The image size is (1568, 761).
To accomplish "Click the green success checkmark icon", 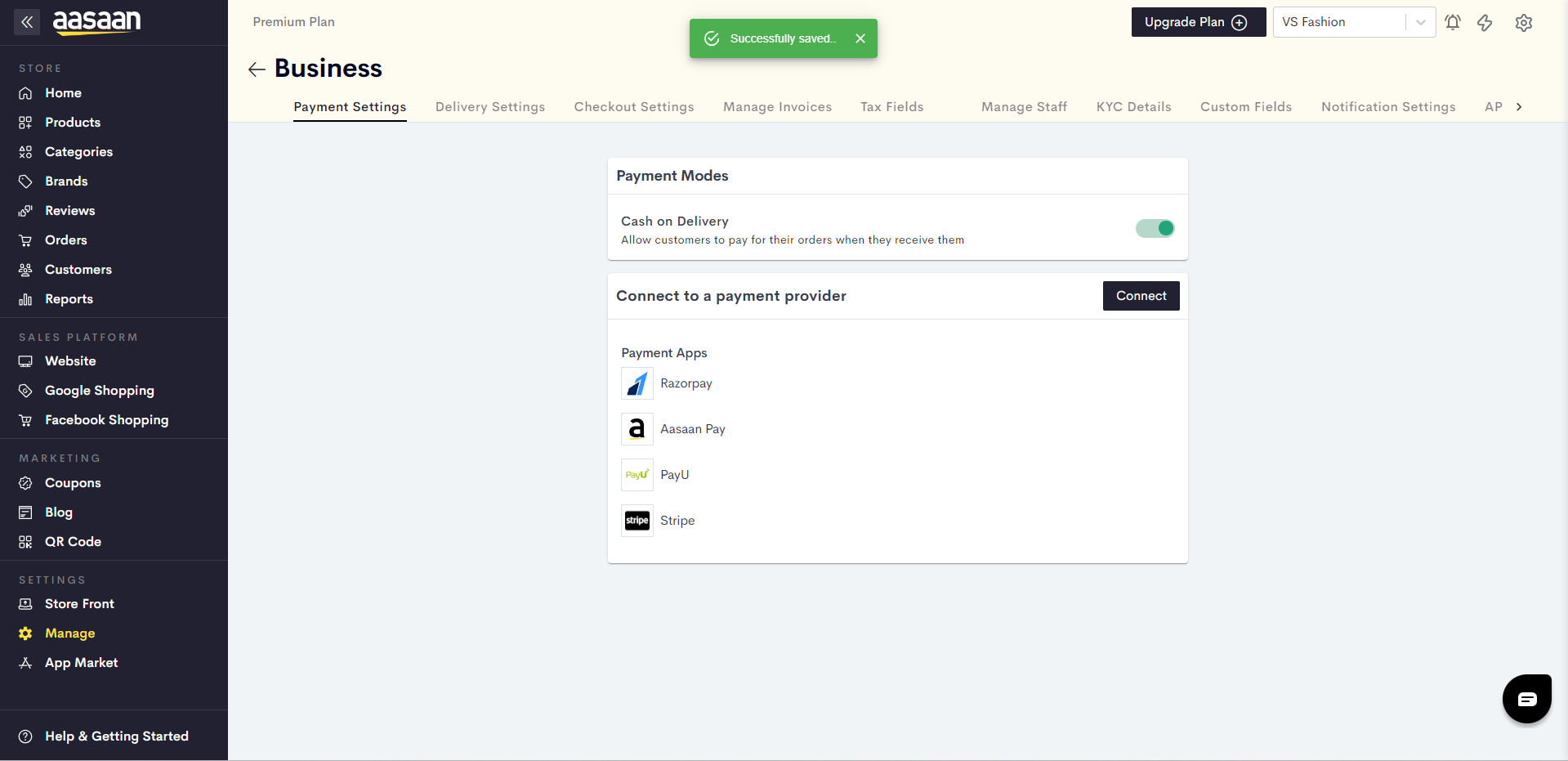I will click(712, 38).
